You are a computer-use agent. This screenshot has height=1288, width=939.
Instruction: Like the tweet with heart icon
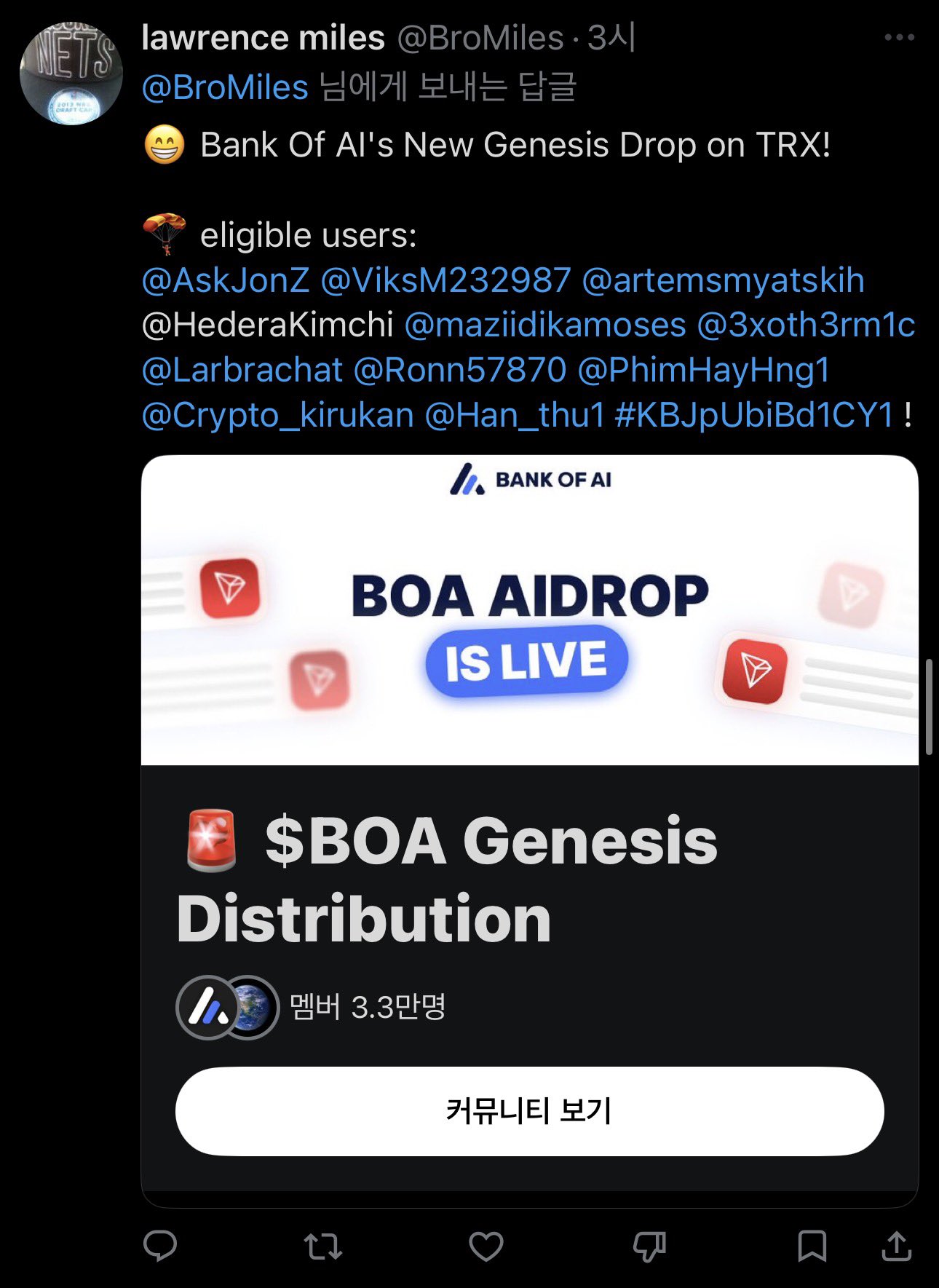pyautogui.click(x=486, y=1246)
